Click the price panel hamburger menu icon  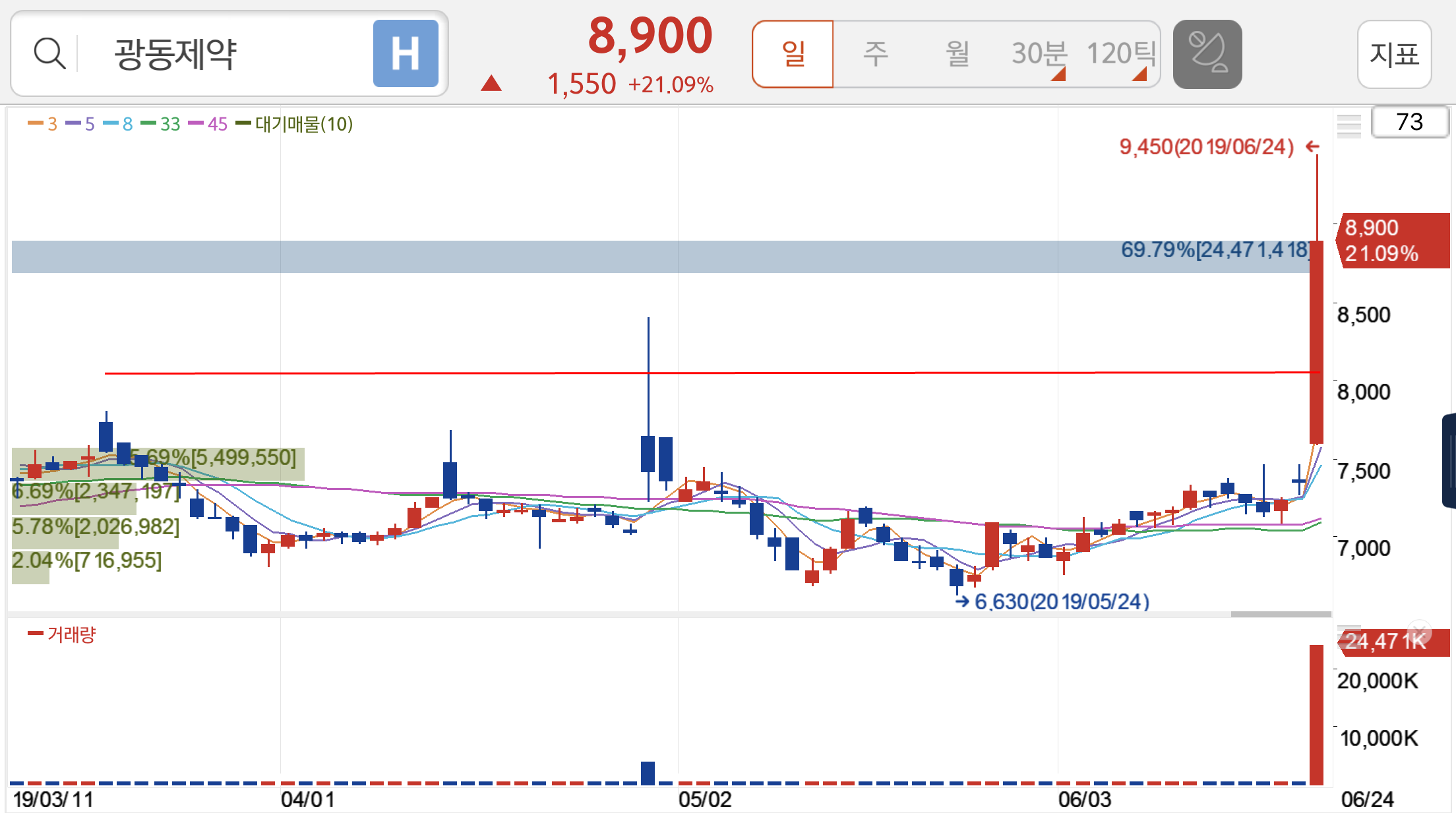coord(1349,125)
